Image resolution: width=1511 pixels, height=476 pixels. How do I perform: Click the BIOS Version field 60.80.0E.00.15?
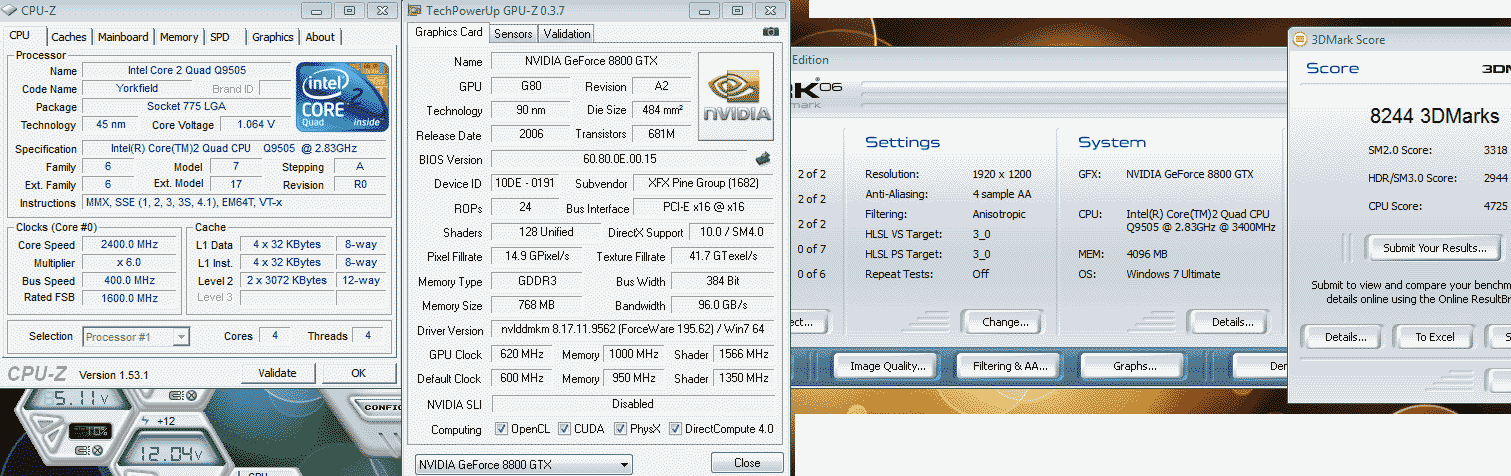[621, 159]
